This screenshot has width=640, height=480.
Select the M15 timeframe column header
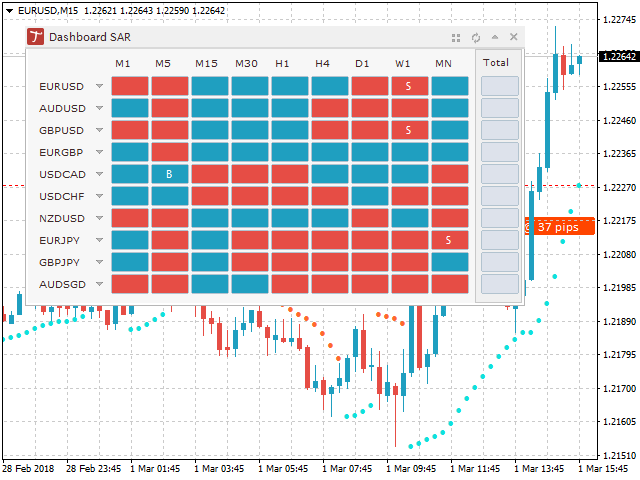pyautogui.click(x=207, y=64)
